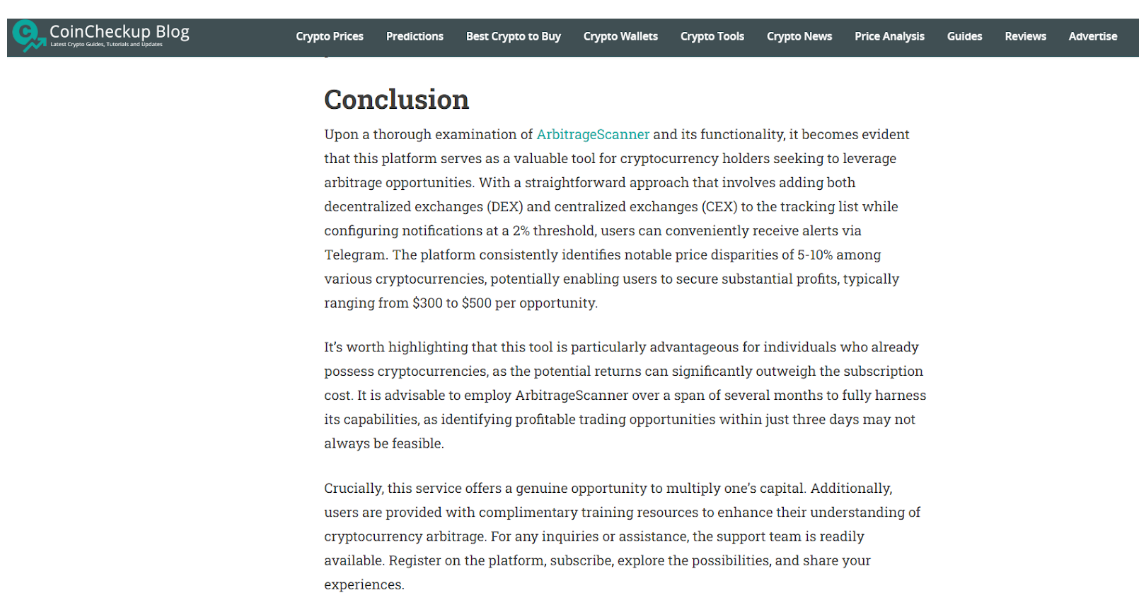
Task: Navigate to Crypto News
Action: (x=799, y=37)
